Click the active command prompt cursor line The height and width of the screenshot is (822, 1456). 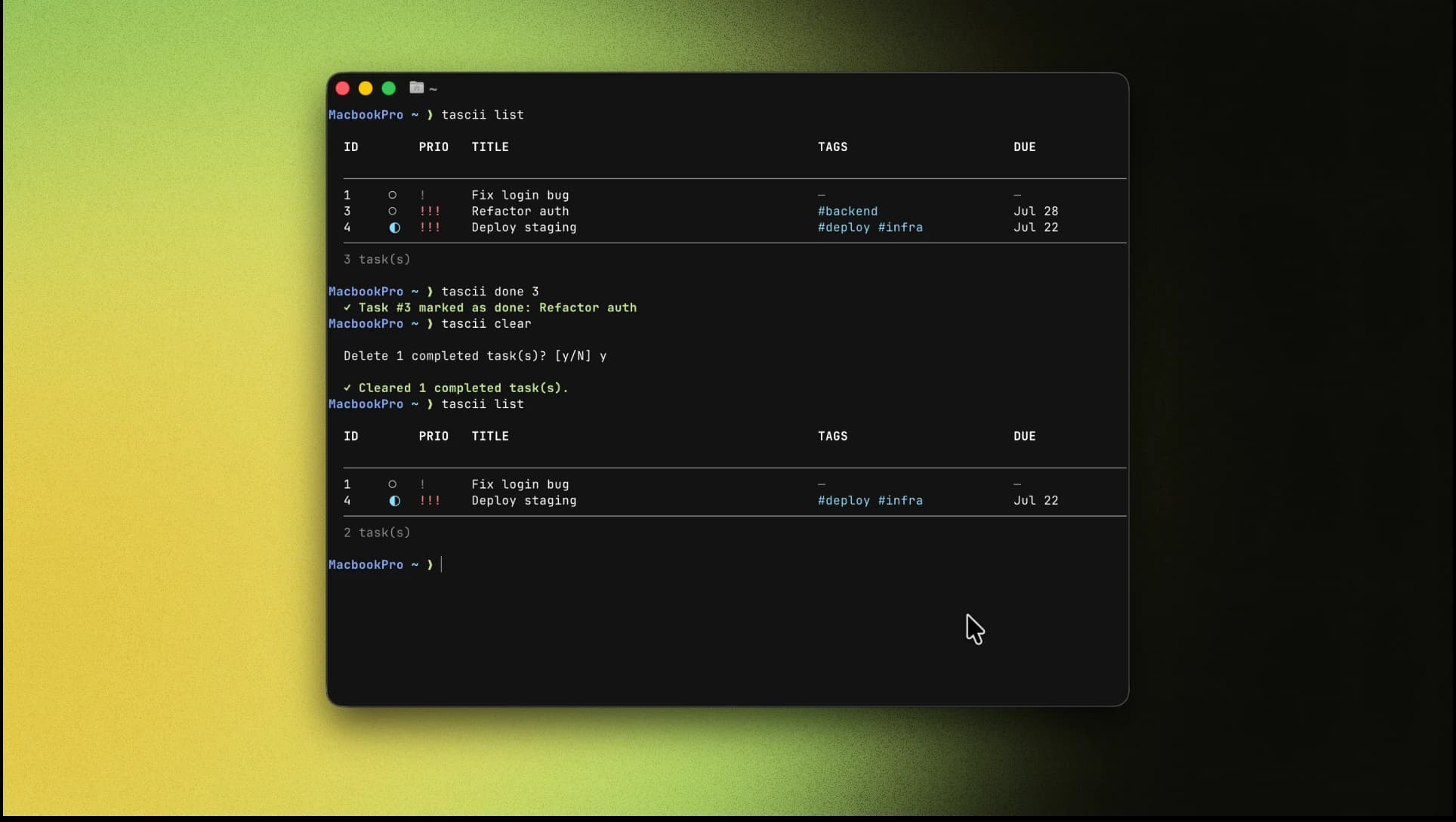pos(385,565)
